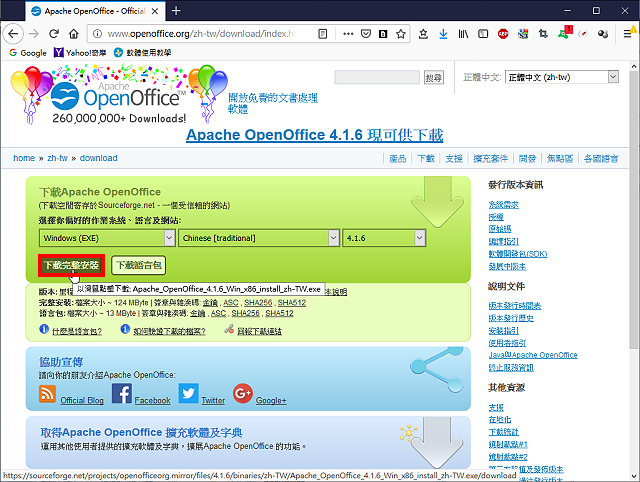Open ASC signature link for full installation
The width and height of the screenshot is (640, 482).
(x=231, y=303)
